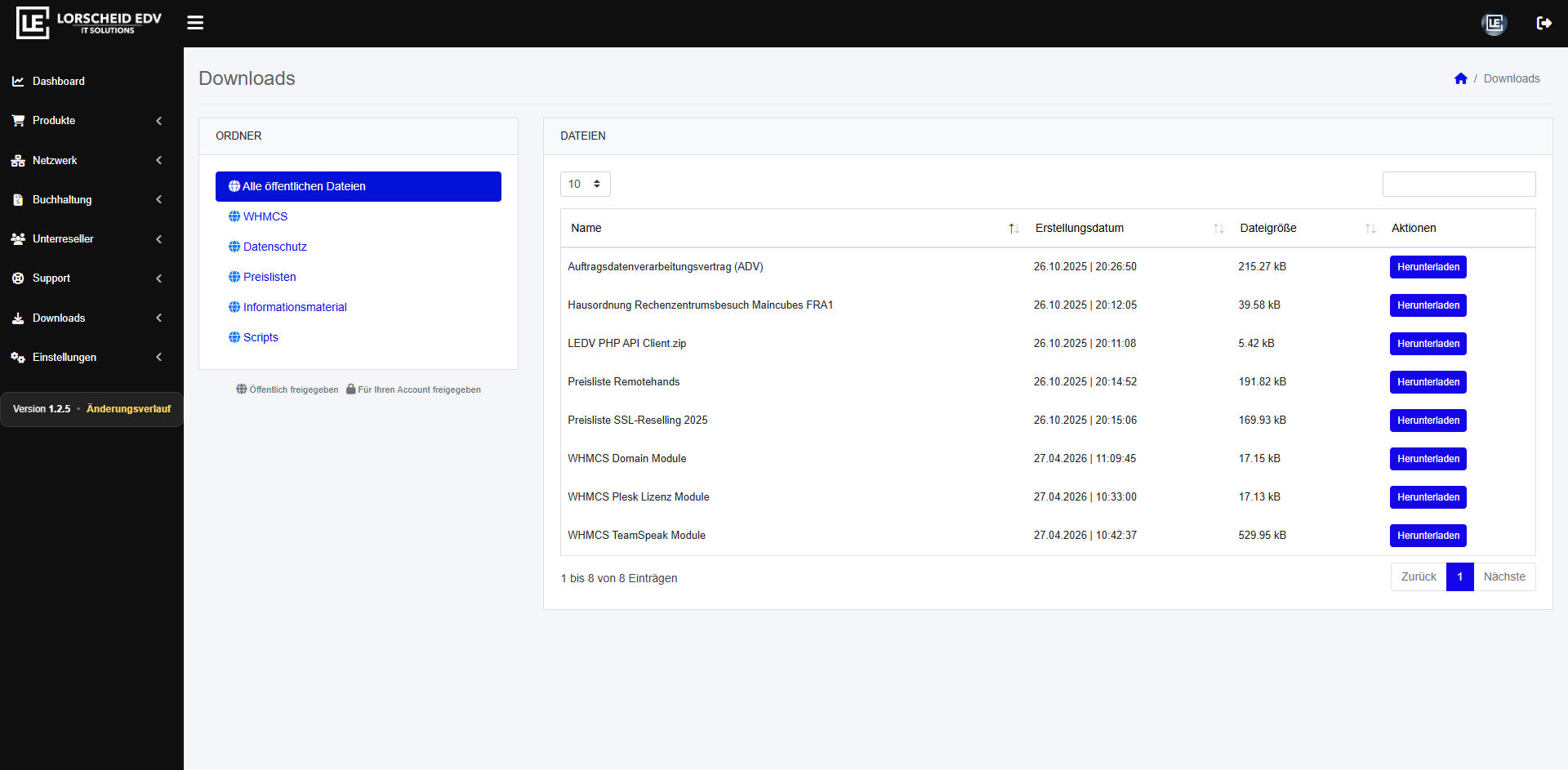Viewport: 1568px width, 770px height.
Task: Open the entries-per-page dropdown showing 10
Action: coord(586,185)
